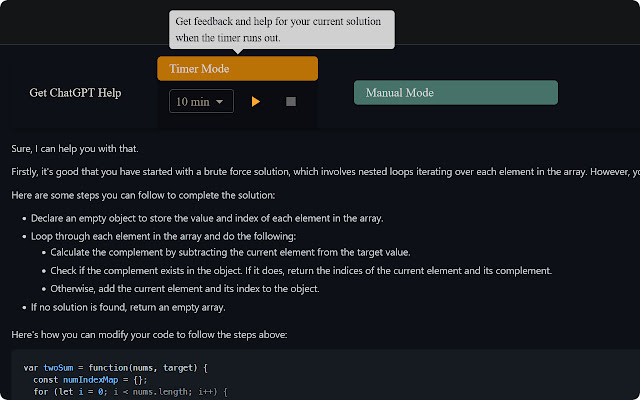This screenshot has height=400, width=640.
Task: Click the 'Here are some steps' line
Action: [x=143, y=195]
